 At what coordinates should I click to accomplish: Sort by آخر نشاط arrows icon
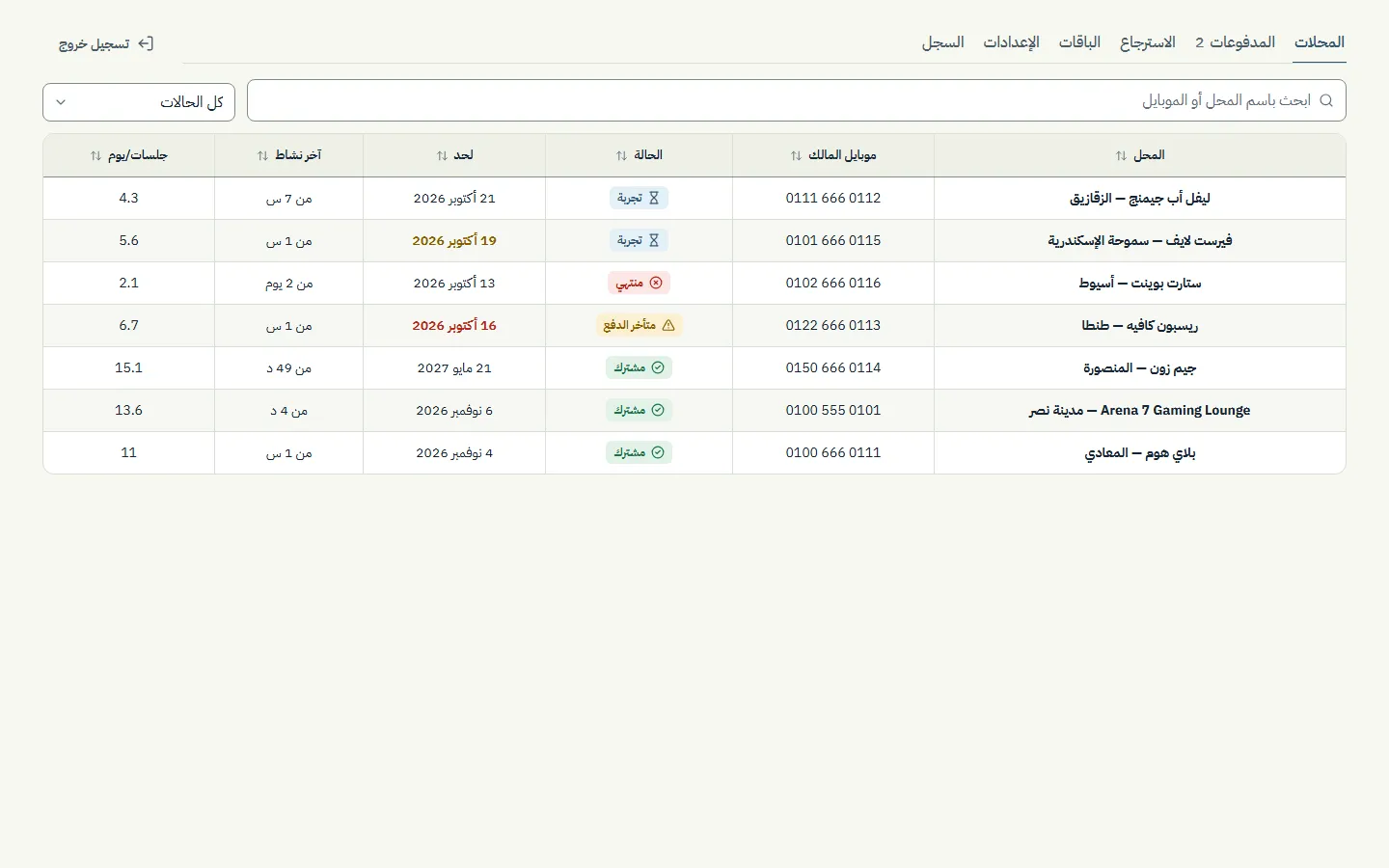(x=262, y=155)
